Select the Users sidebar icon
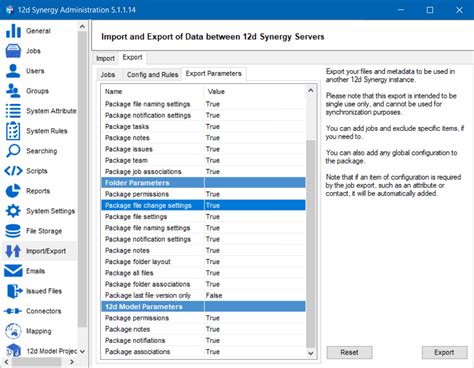Viewport: 474px width, 368px height. point(13,71)
